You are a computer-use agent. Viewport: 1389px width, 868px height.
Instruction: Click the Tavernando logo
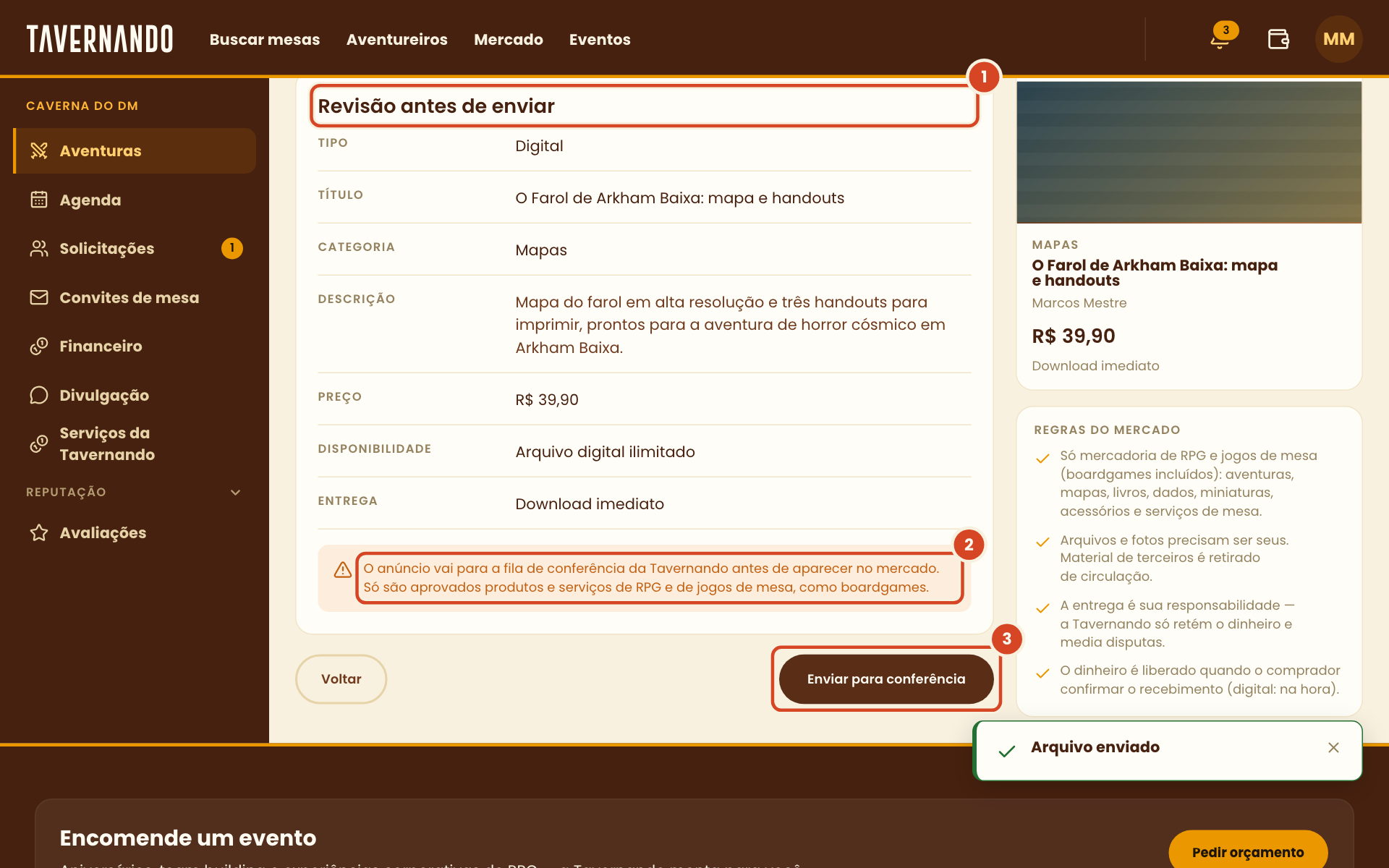tap(100, 39)
